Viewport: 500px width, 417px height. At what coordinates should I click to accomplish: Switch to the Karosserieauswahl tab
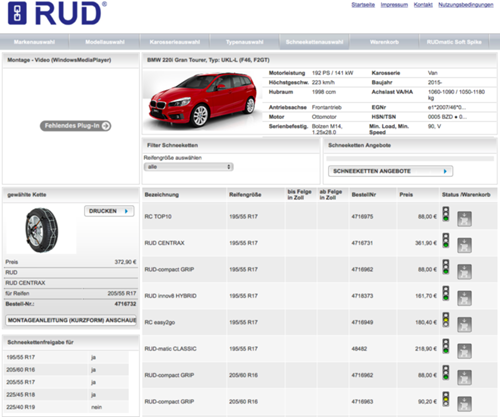(175, 42)
